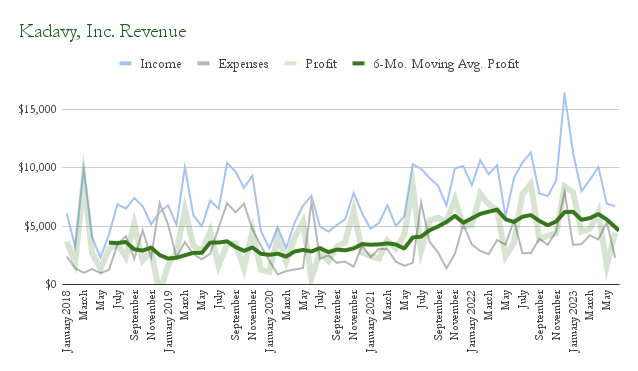This screenshot has width=638, height=371.
Task: Click the $10,000 y-axis label
Action: click(37, 168)
